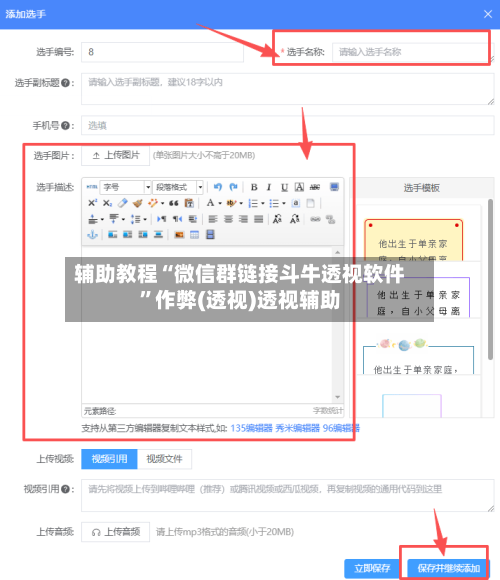
Task: Insert unordered bullet list
Action: (274, 203)
